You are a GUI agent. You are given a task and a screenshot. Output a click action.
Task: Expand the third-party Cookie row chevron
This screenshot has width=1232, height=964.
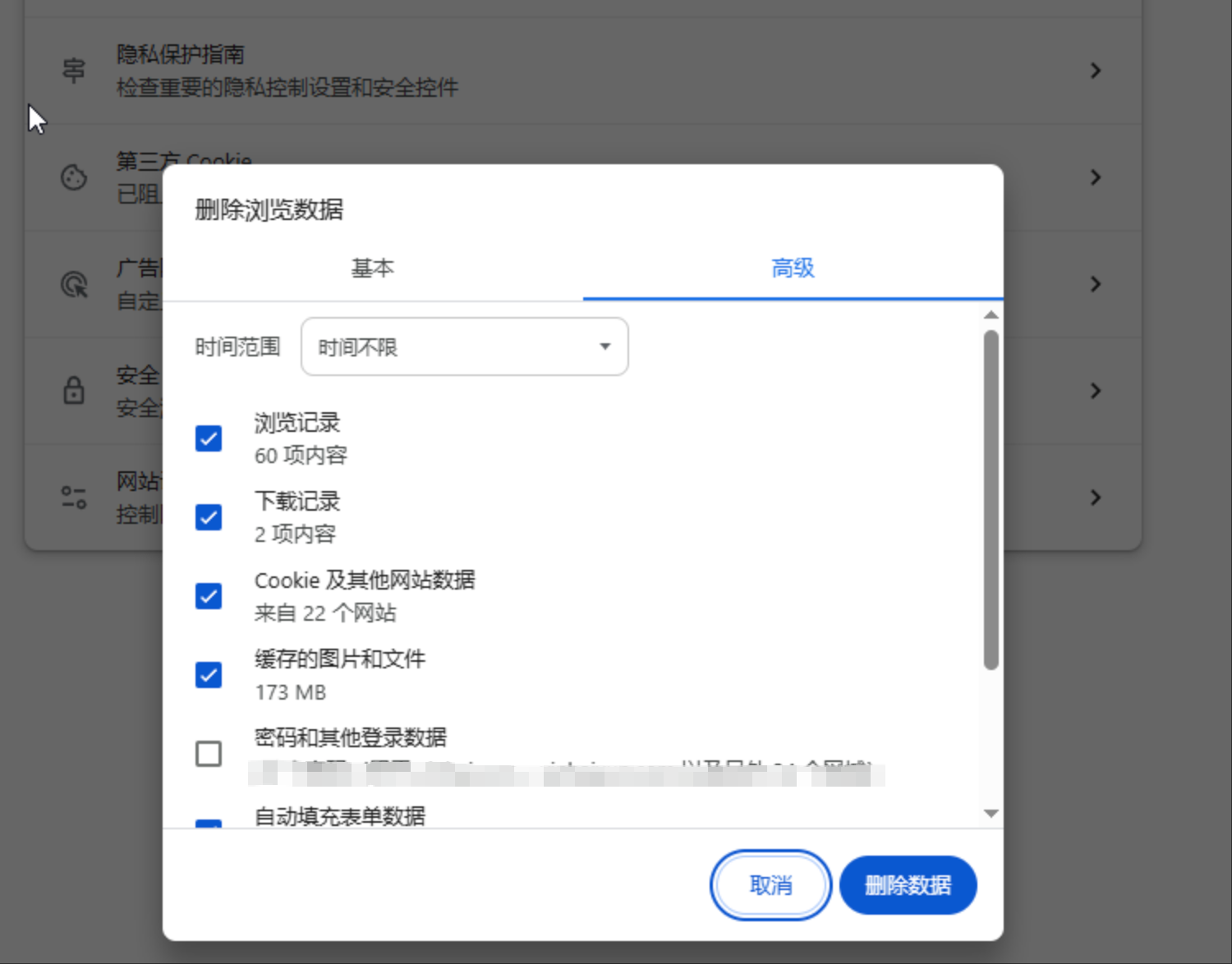pyautogui.click(x=1095, y=177)
